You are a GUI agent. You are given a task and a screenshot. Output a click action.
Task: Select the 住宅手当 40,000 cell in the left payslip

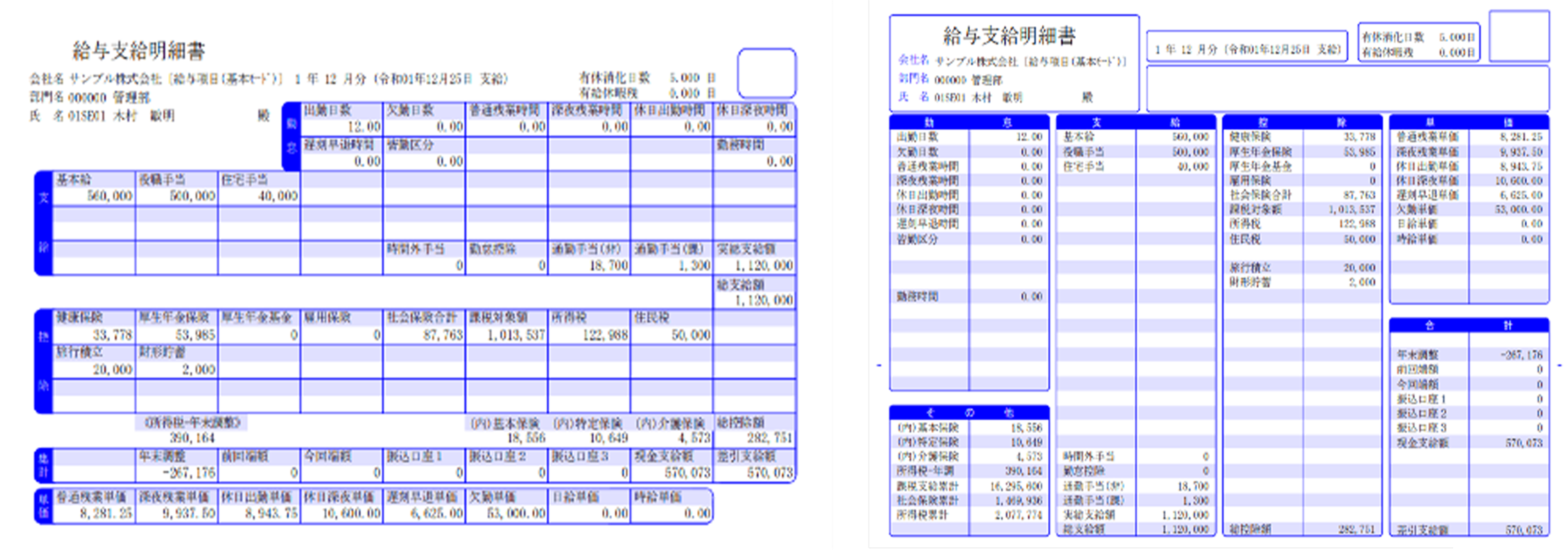coord(259,188)
